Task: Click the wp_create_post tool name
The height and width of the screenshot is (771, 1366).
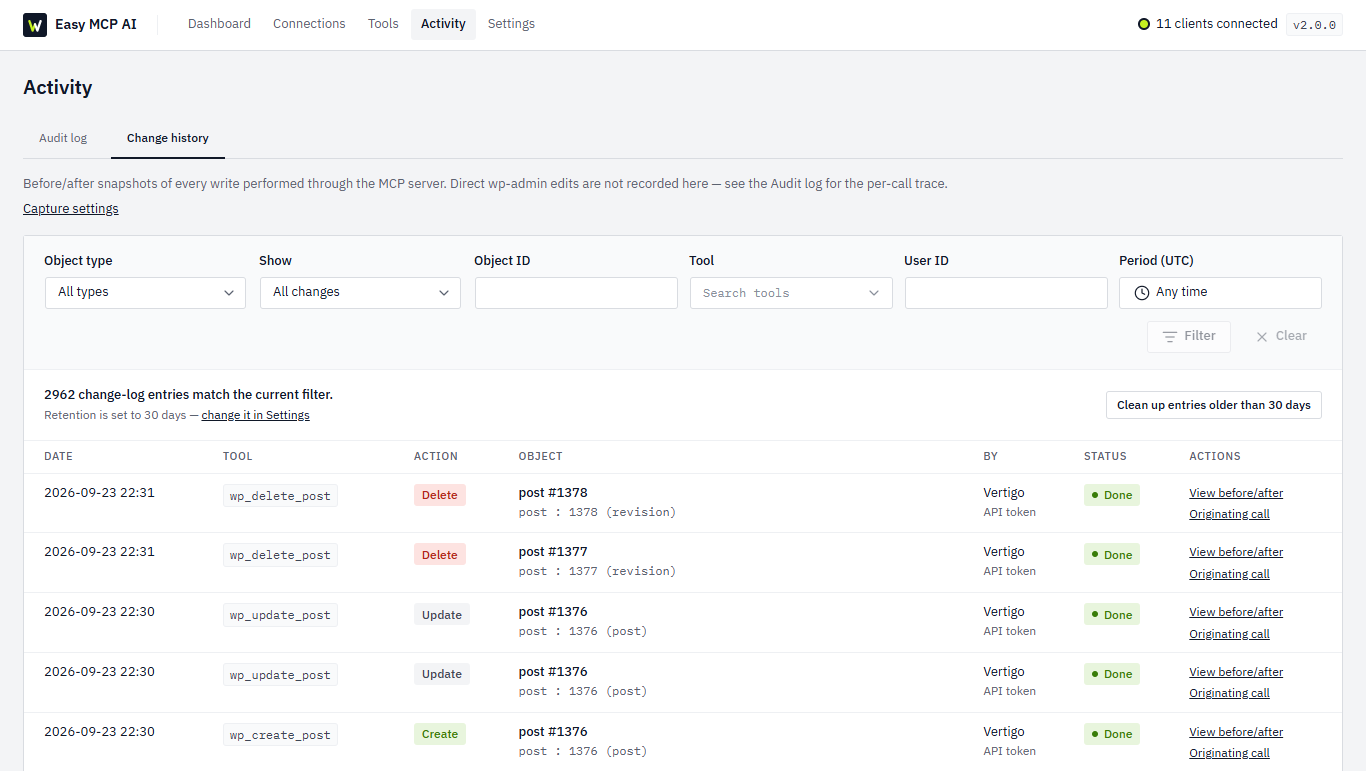Action: [280, 735]
